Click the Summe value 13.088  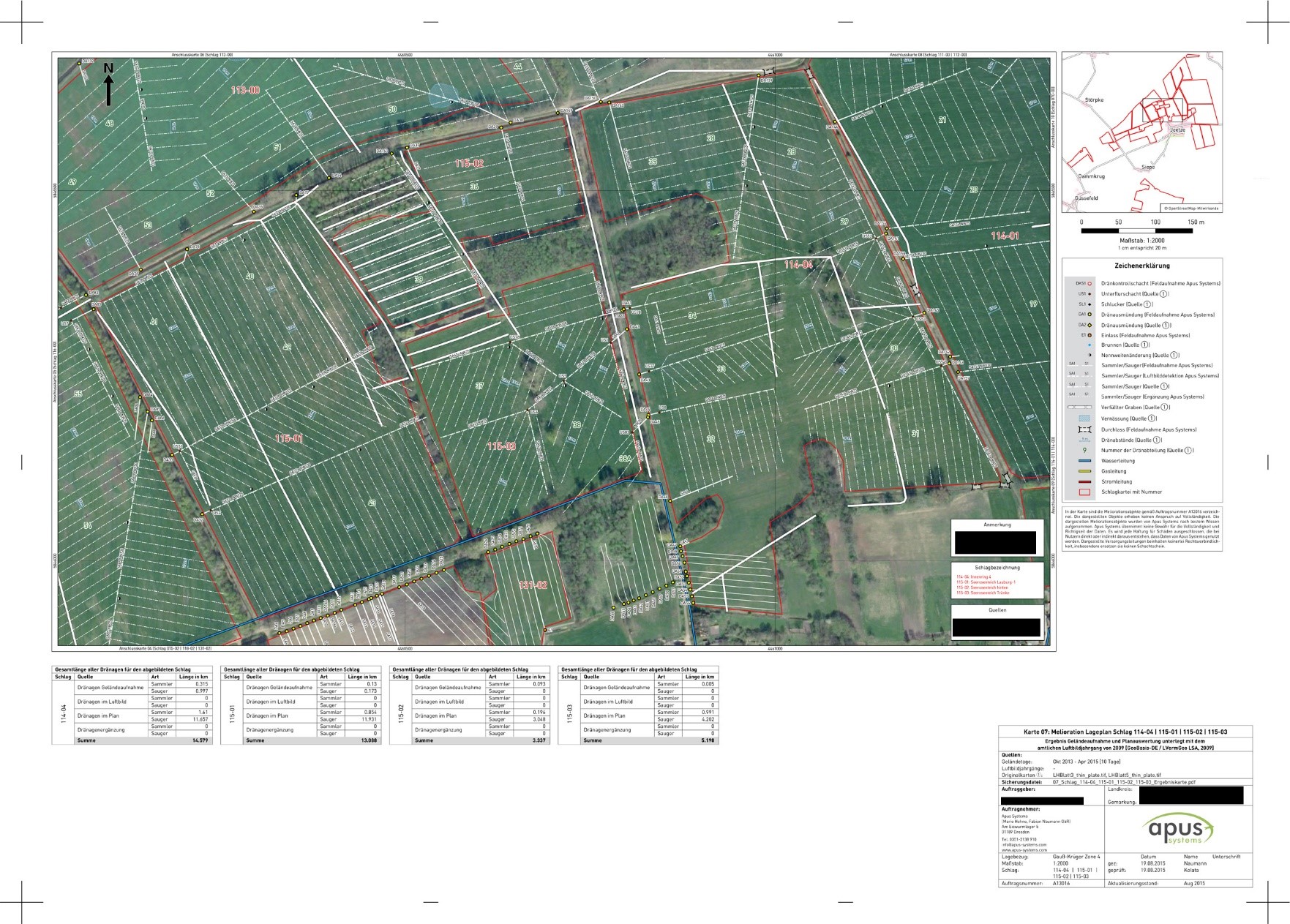click(x=368, y=740)
